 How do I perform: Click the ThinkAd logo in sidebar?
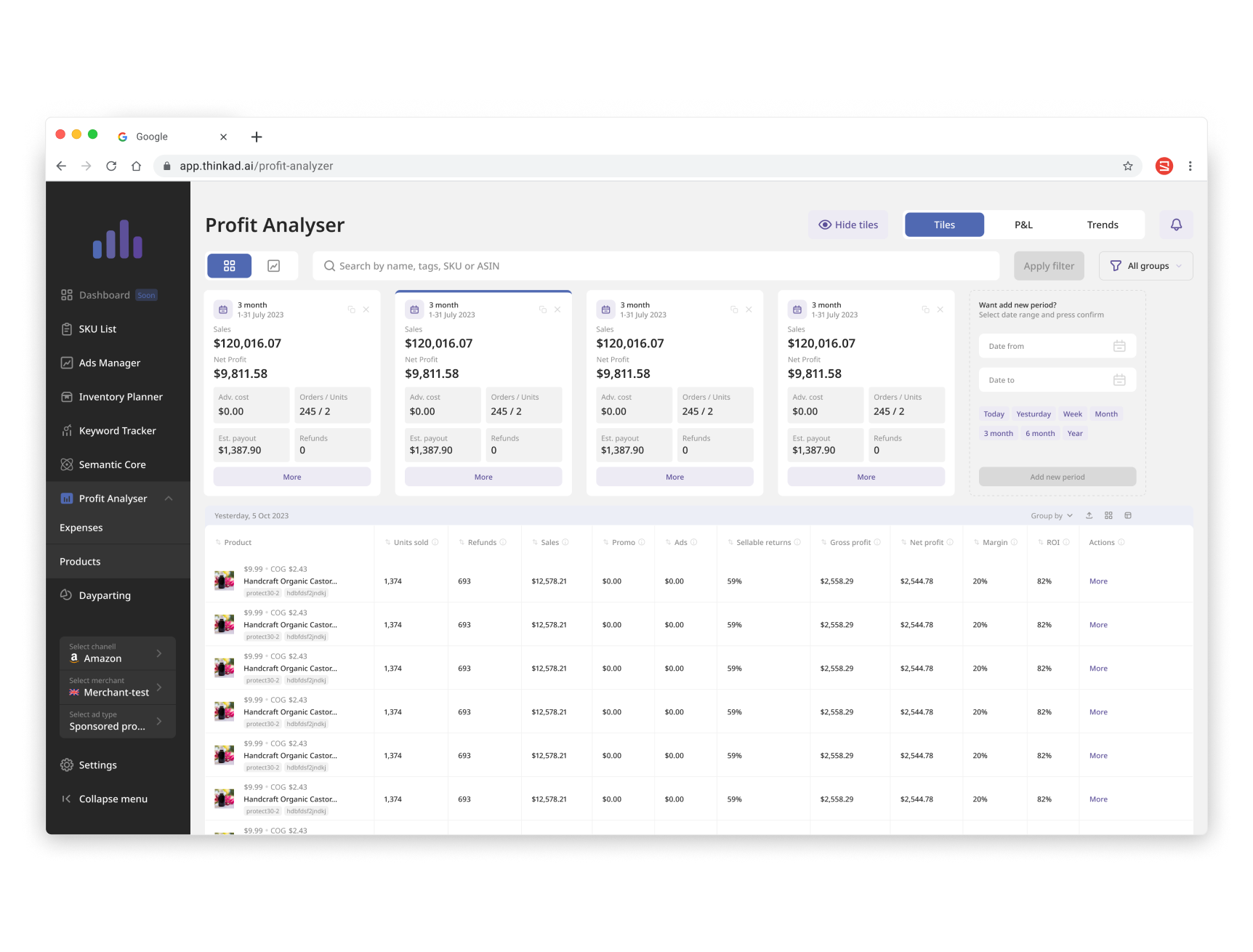pos(118,238)
